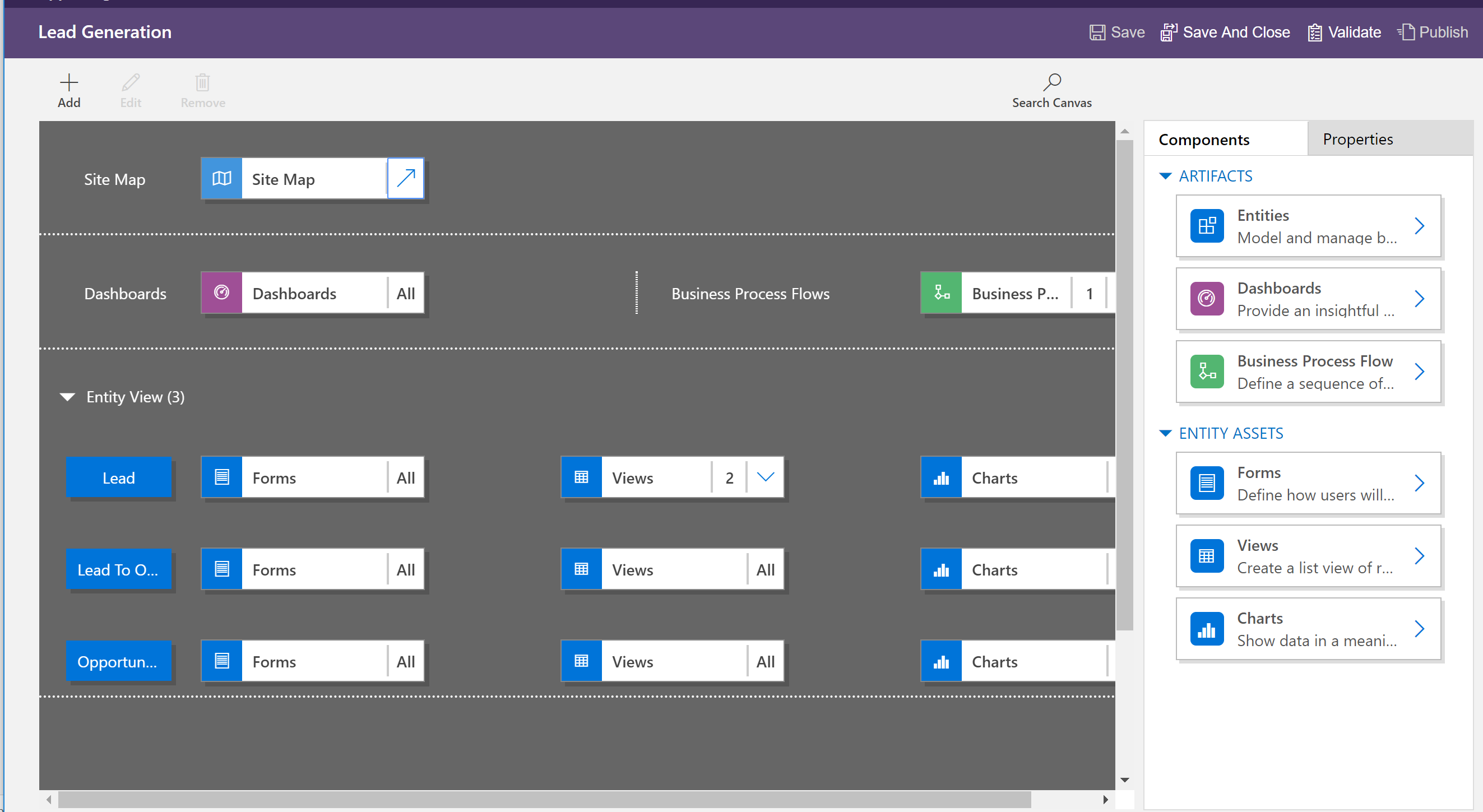
Task: Select the Lead entity button
Action: [x=119, y=477]
